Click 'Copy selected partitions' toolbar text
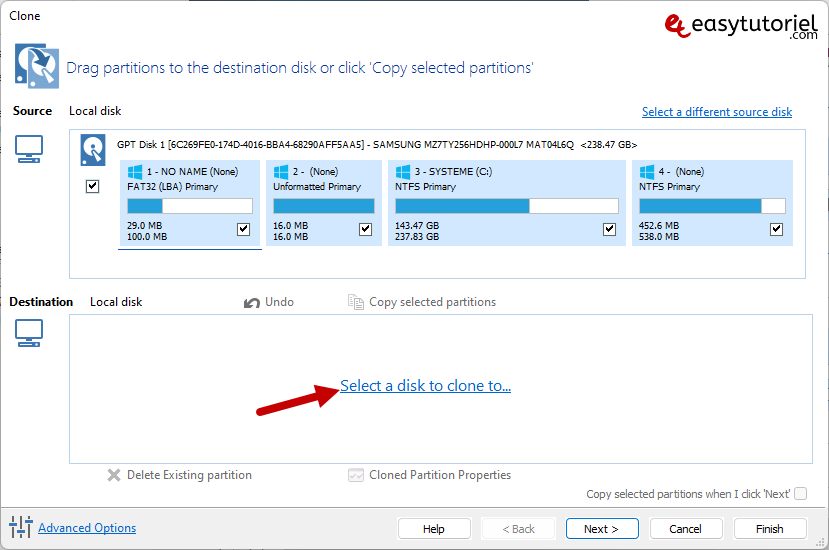This screenshot has height=550, width=829. (432, 302)
